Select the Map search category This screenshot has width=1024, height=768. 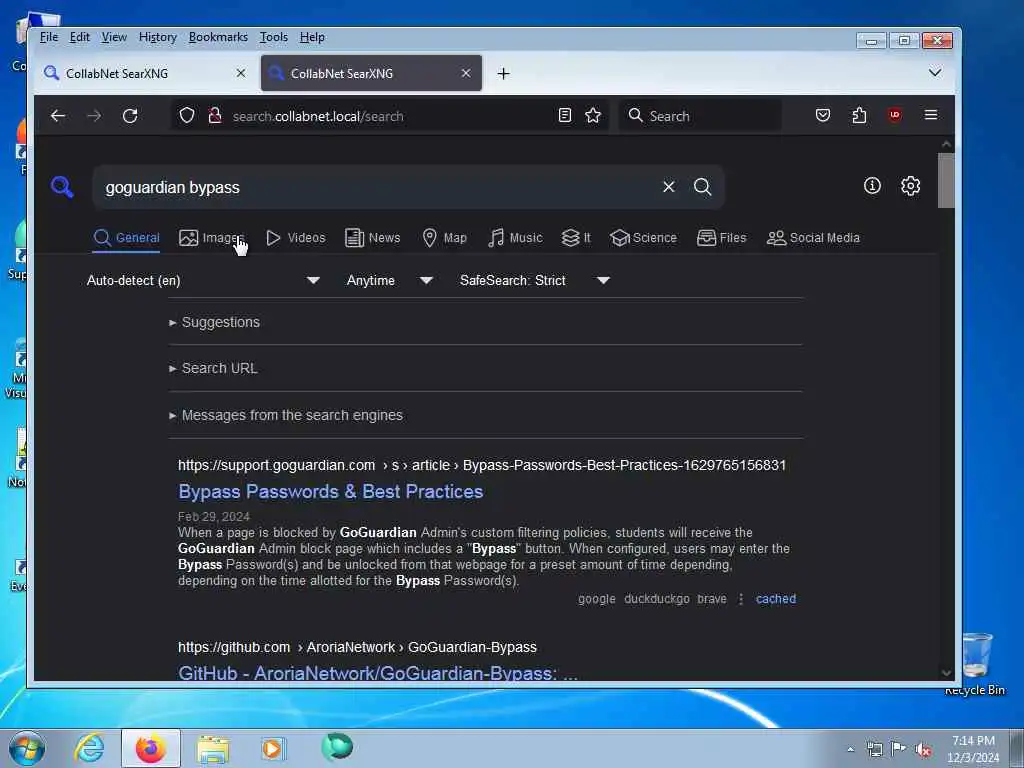444,238
